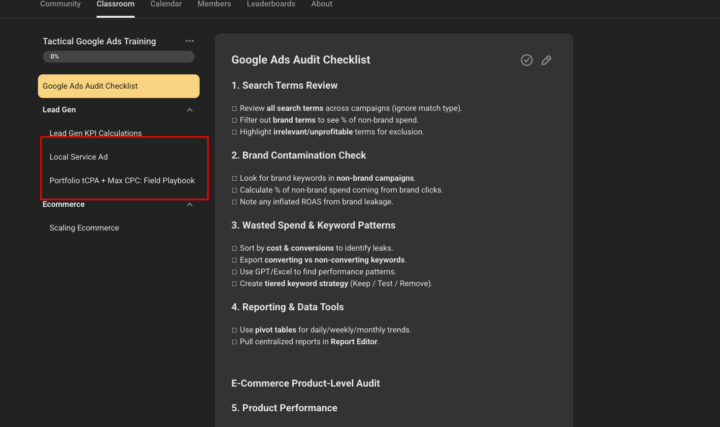720x427 pixels.
Task: Mark lesson complete with the checkmark icon
Action: (x=527, y=60)
